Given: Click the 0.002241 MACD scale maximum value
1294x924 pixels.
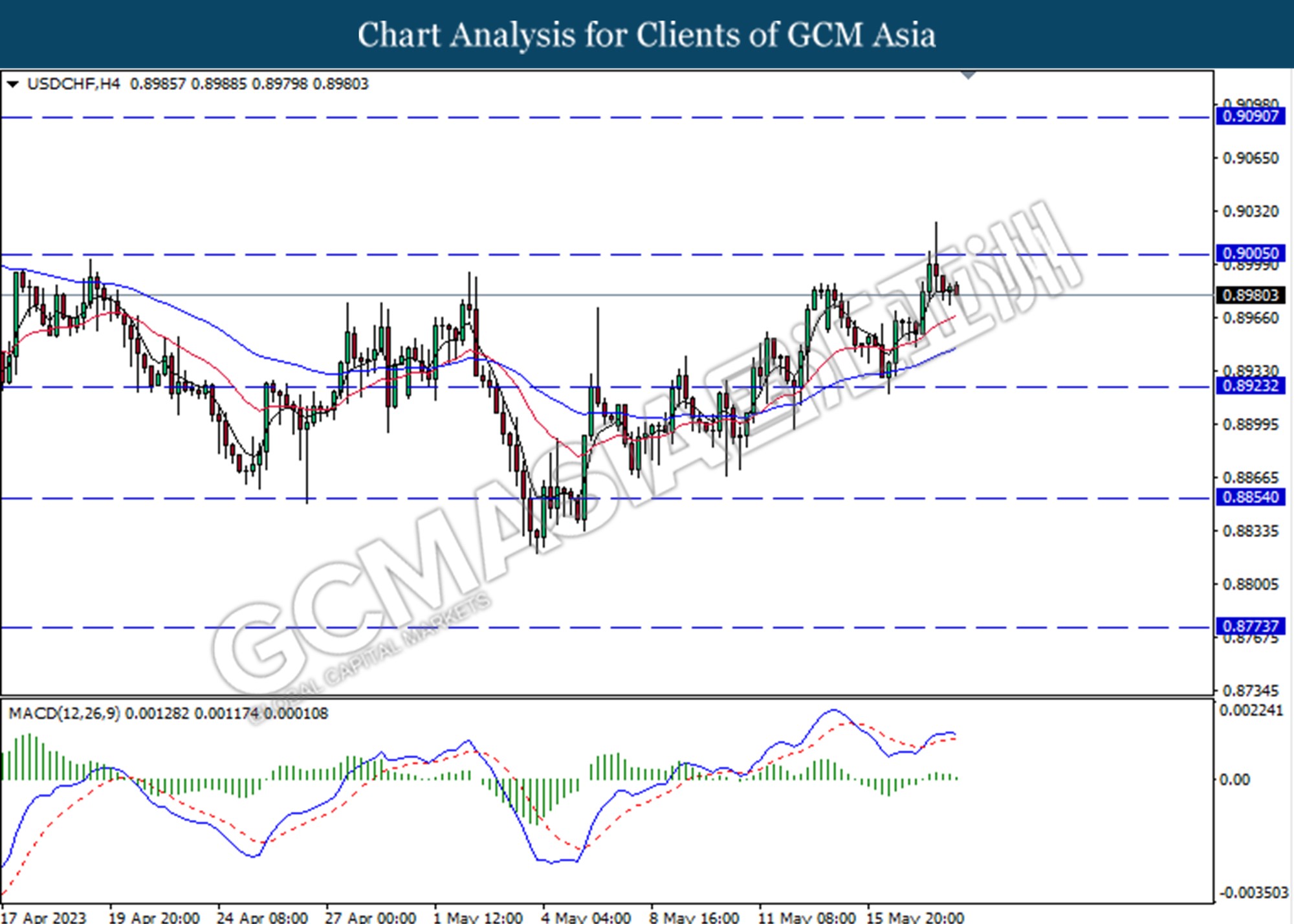Looking at the screenshot, I should [x=1250, y=710].
